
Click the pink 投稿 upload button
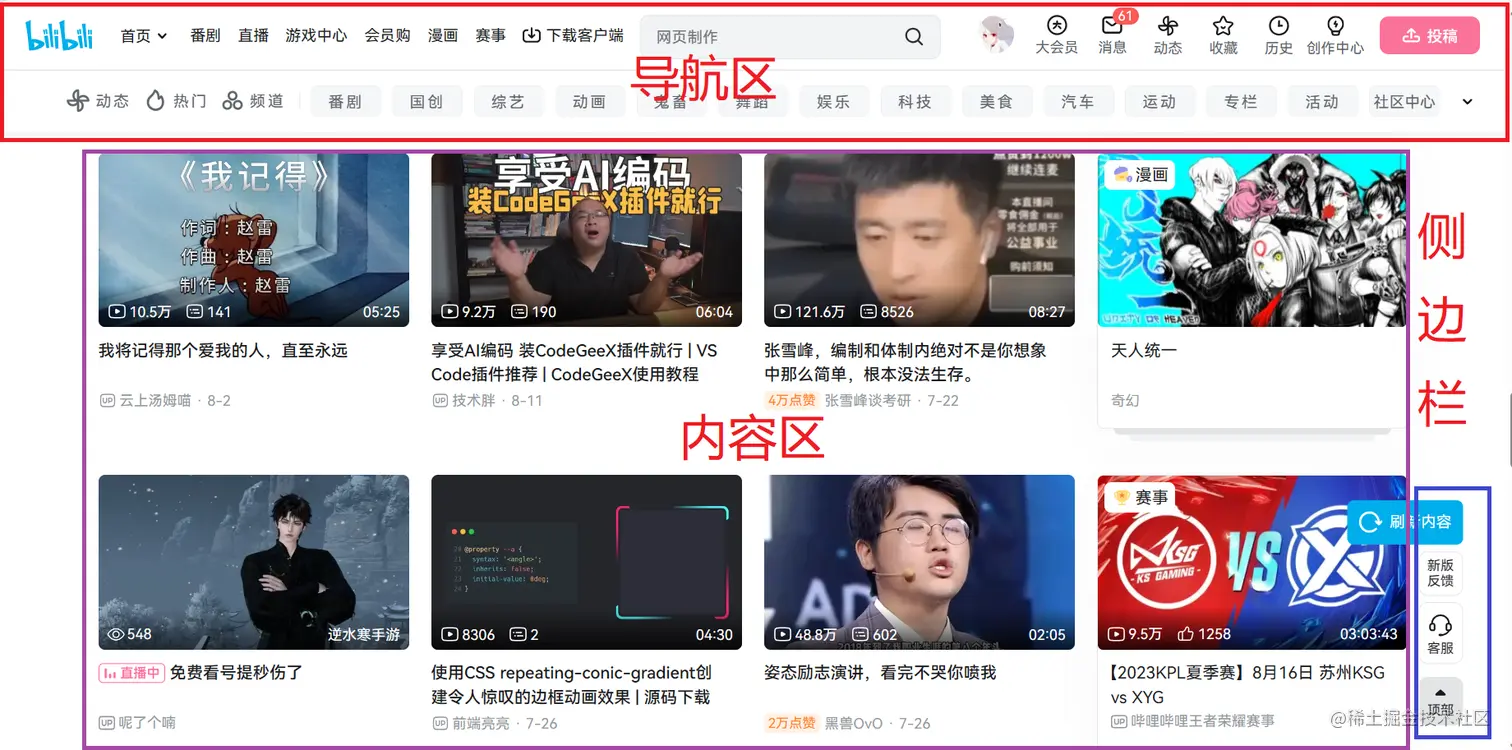pyautogui.click(x=1429, y=33)
